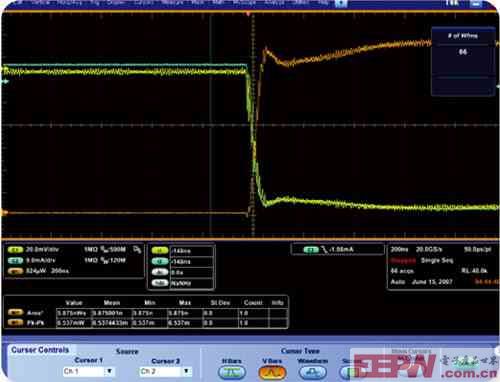Viewport: 500px width, 382px height.
Task: Open the Cursor 2 source dropdown arrow
Action: click(186, 371)
